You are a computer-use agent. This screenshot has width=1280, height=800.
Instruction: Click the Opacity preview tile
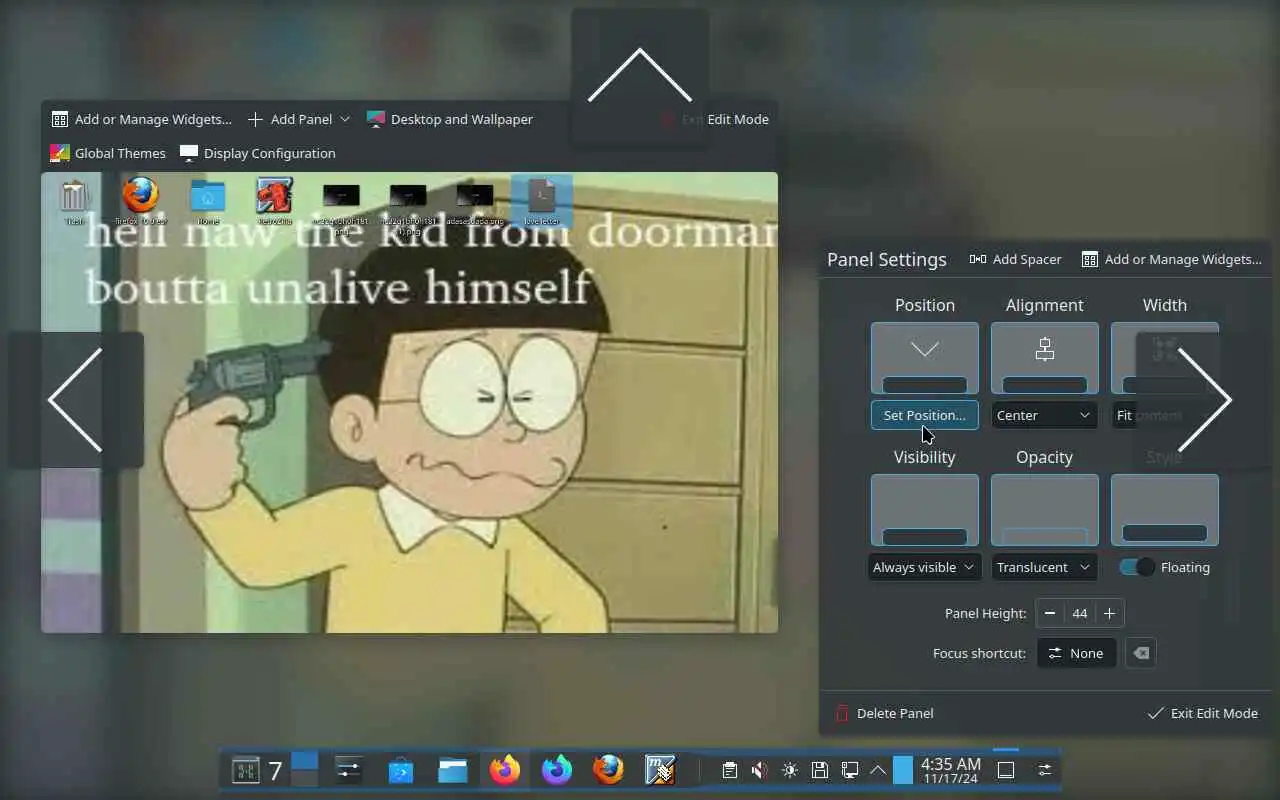click(x=1044, y=510)
